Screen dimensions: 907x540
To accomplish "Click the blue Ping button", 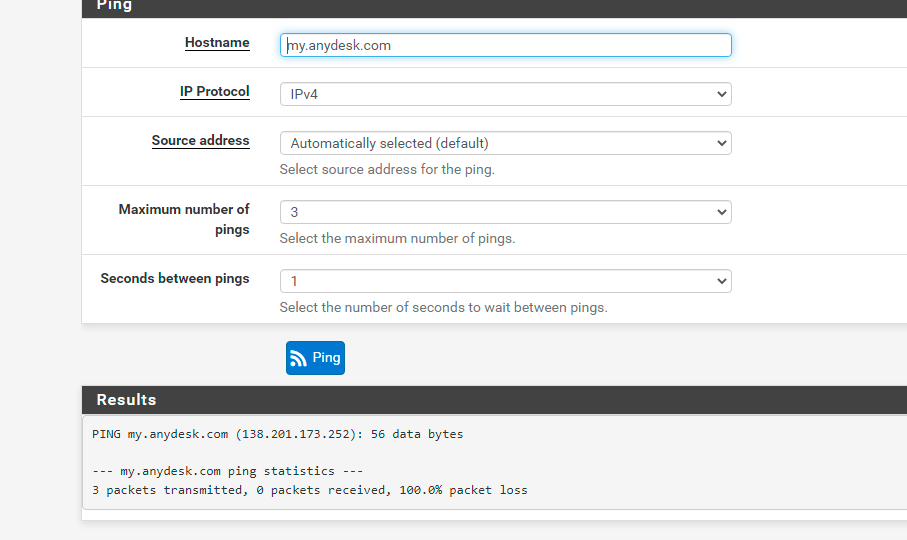I will (315, 358).
